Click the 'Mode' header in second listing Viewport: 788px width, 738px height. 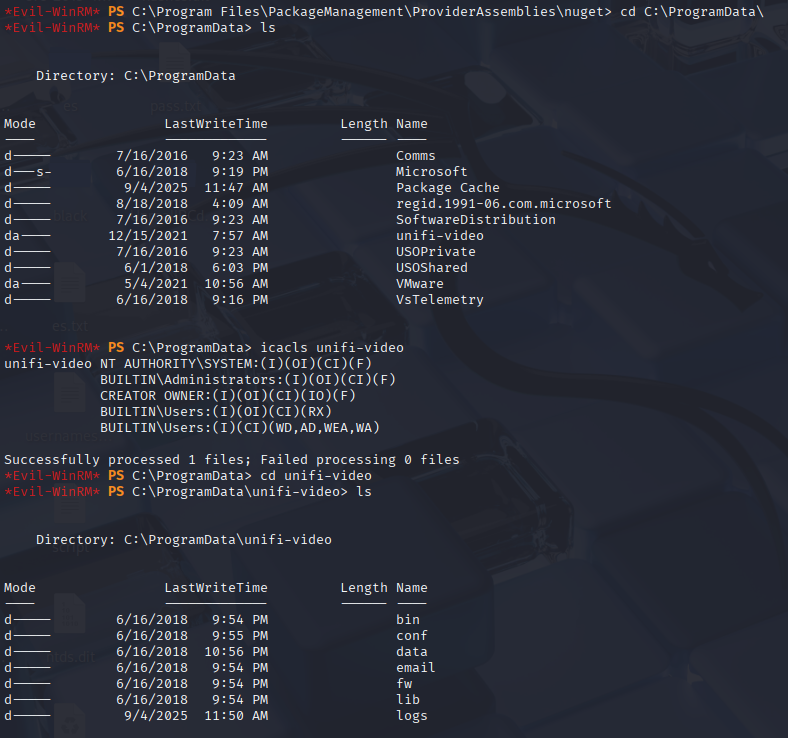[20, 588]
